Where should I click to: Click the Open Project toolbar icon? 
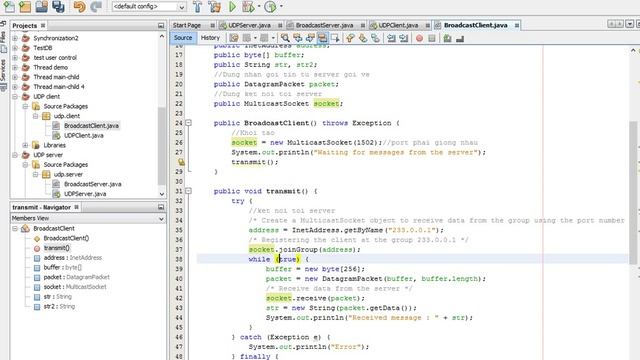[41, 7]
